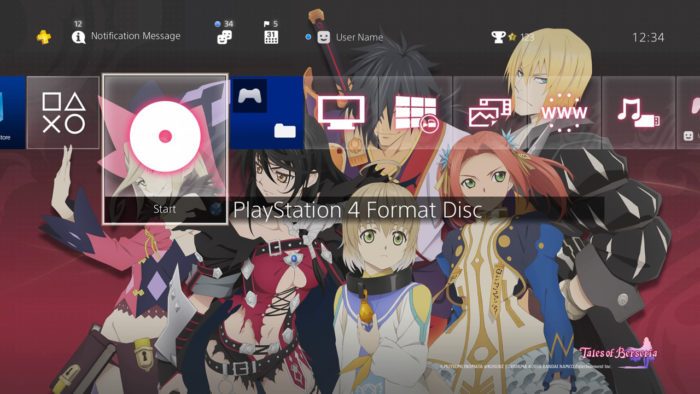Screen dimensions: 700x394
Task: Open the TV & Video monitor icon
Action: [341, 112]
